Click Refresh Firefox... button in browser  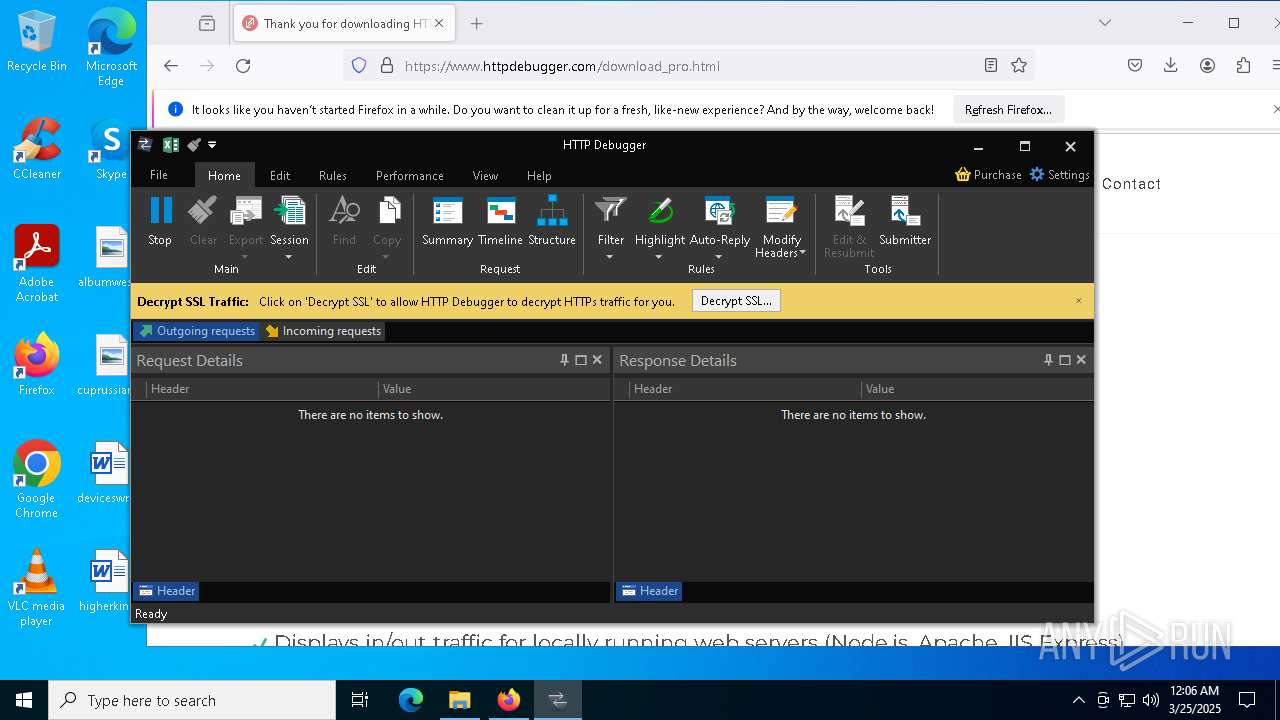click(1008, 110)
